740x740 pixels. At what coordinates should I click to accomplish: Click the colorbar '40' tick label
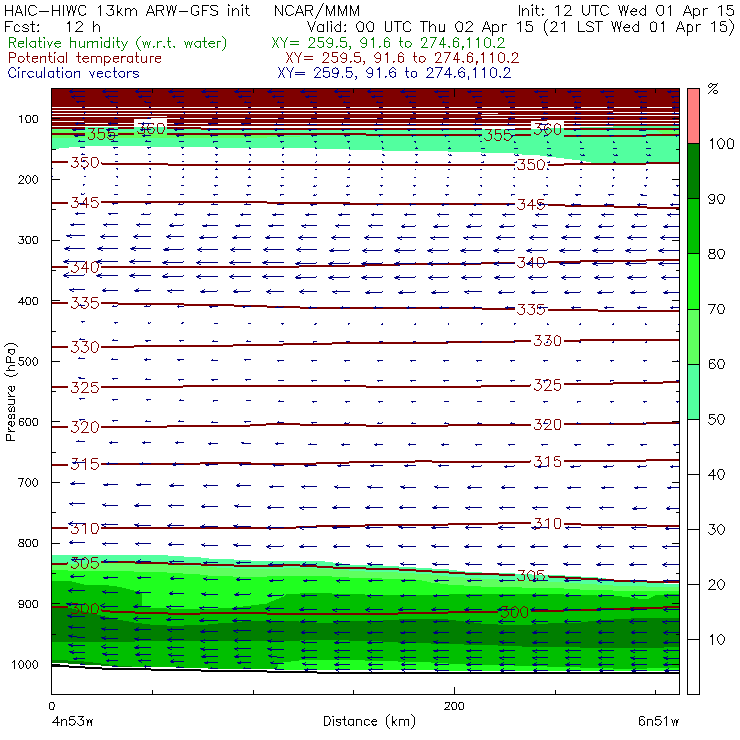pos(716,474)
